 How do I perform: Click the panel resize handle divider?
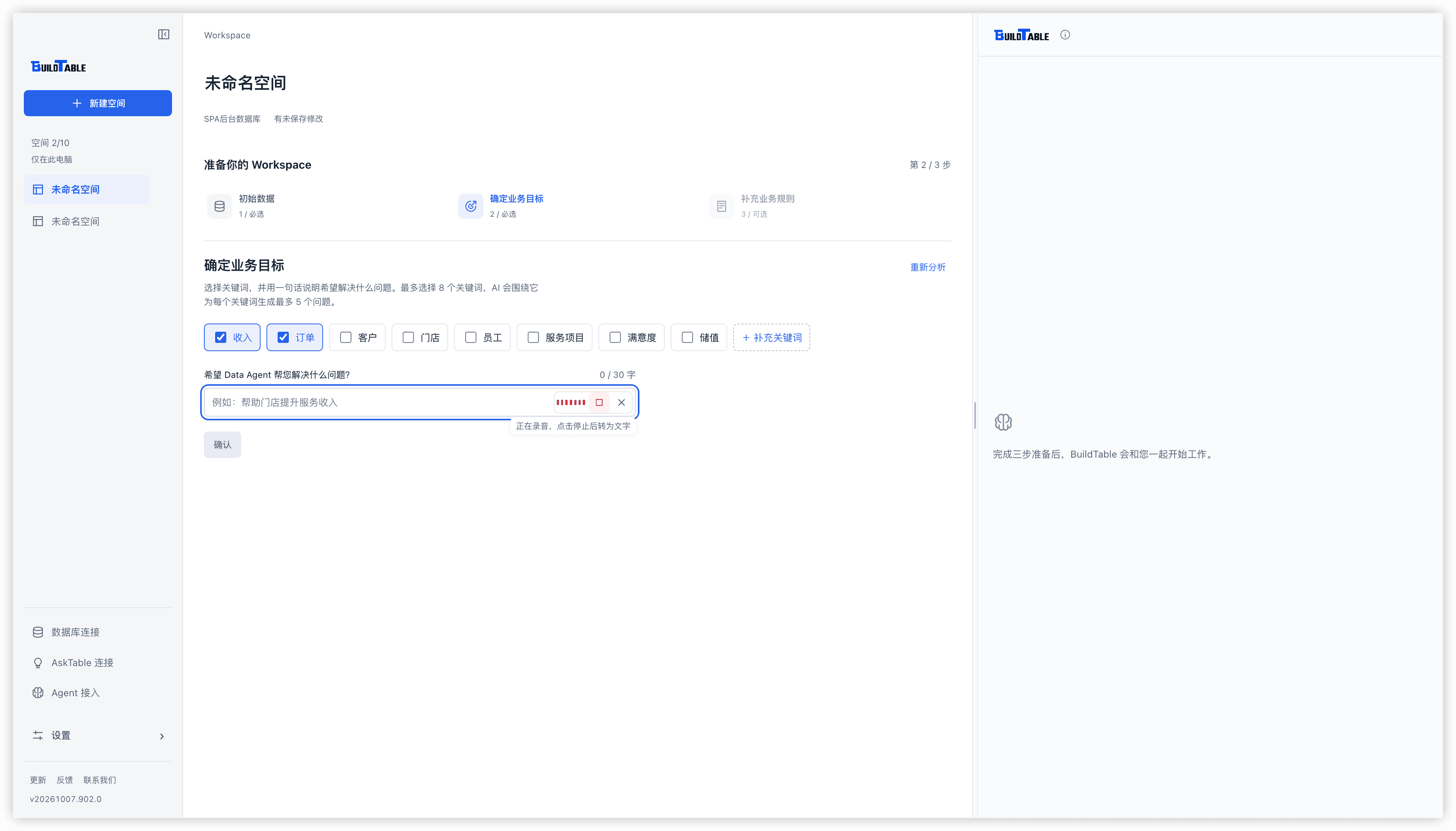(x=974, y=416)
